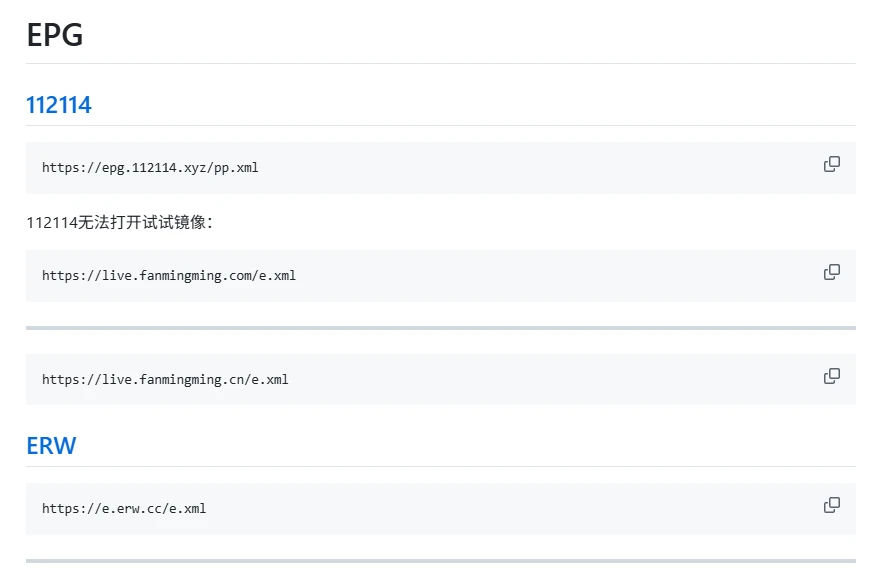Click the thin line under the ERW heading
This screenshot has height=583, width=870.
[440, 466]
